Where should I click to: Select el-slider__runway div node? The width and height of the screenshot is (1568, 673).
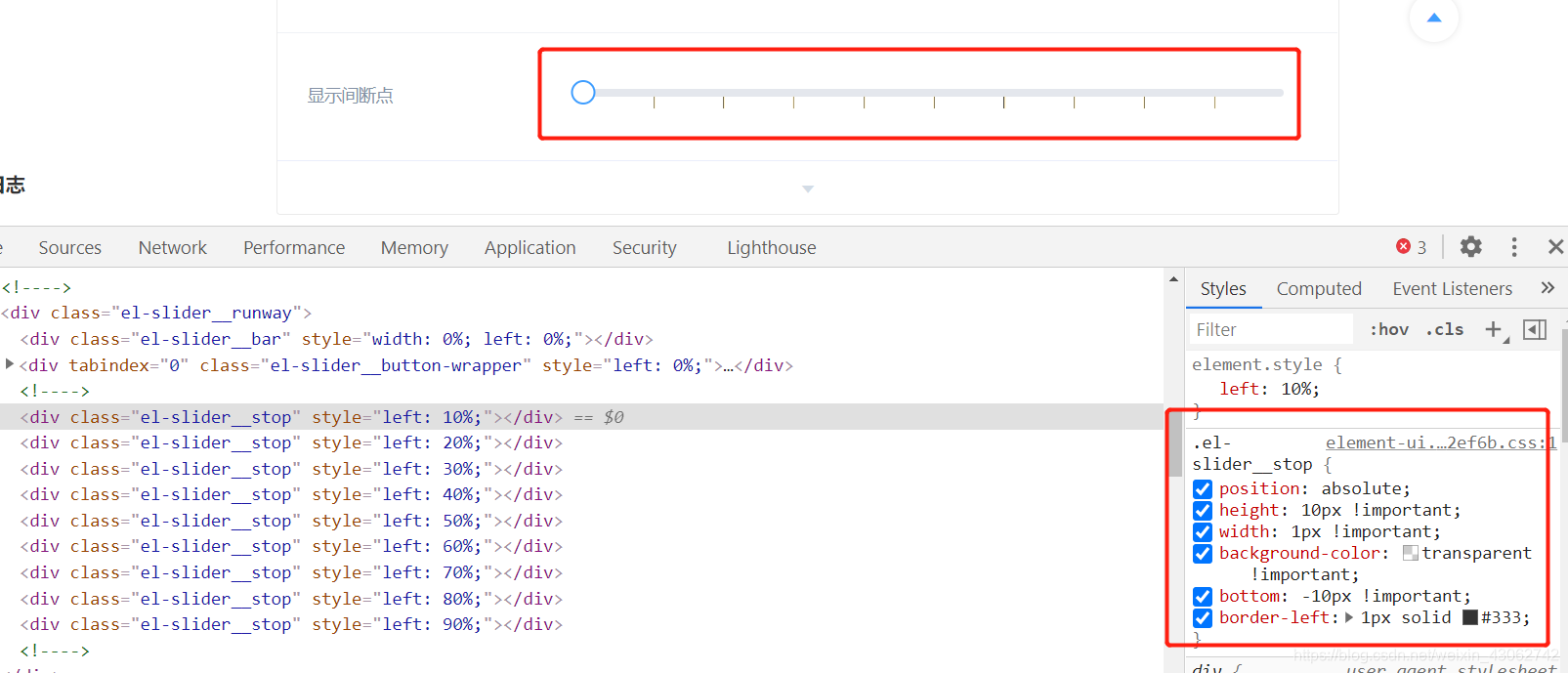point(156,313)
